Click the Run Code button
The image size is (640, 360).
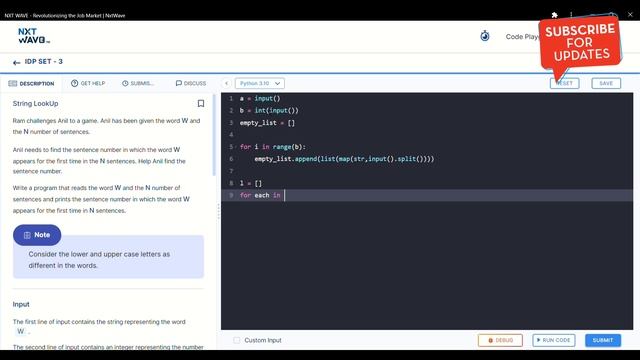(x=553, y=340)
